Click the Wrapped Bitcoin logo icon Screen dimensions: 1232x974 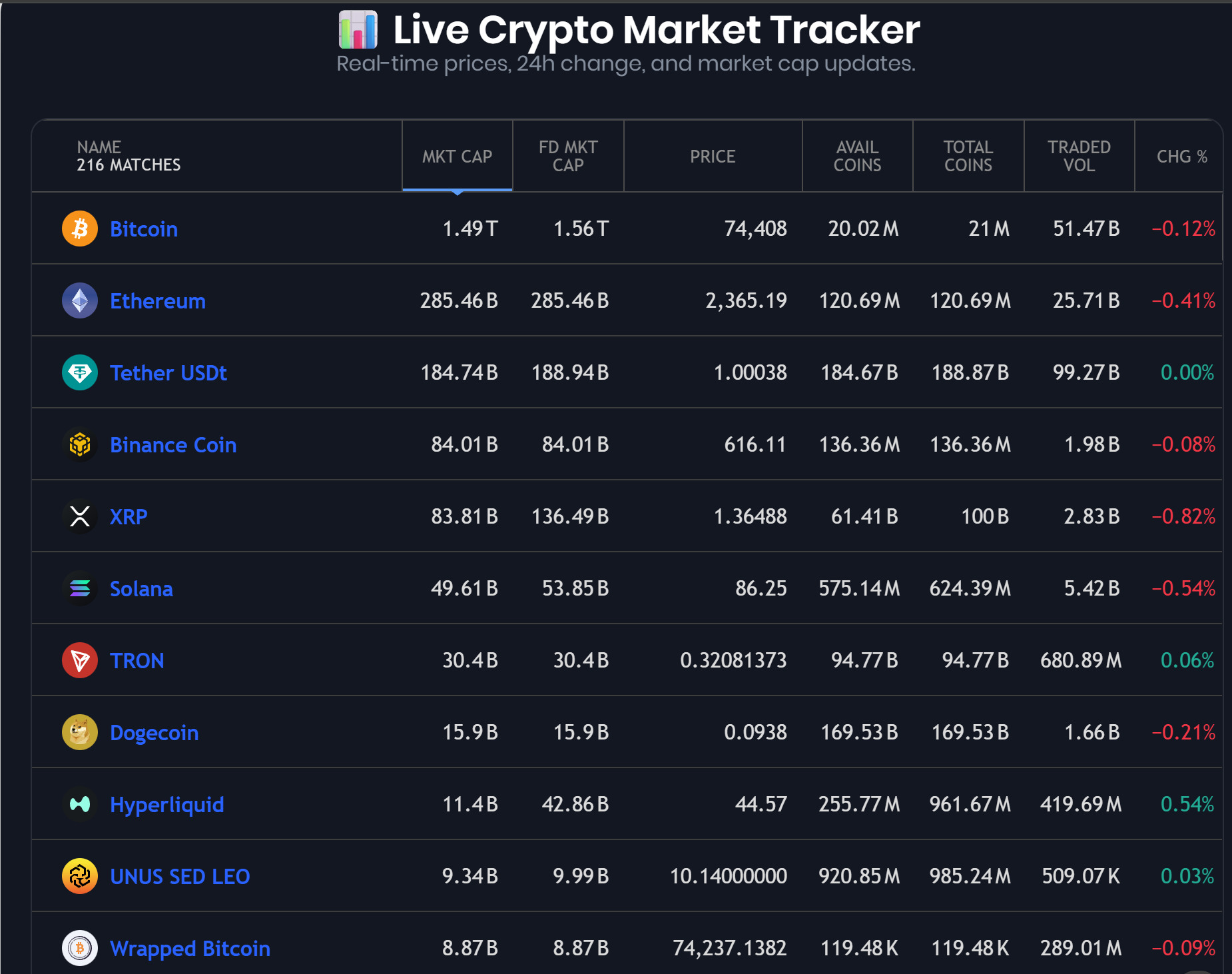pos(79,948)
